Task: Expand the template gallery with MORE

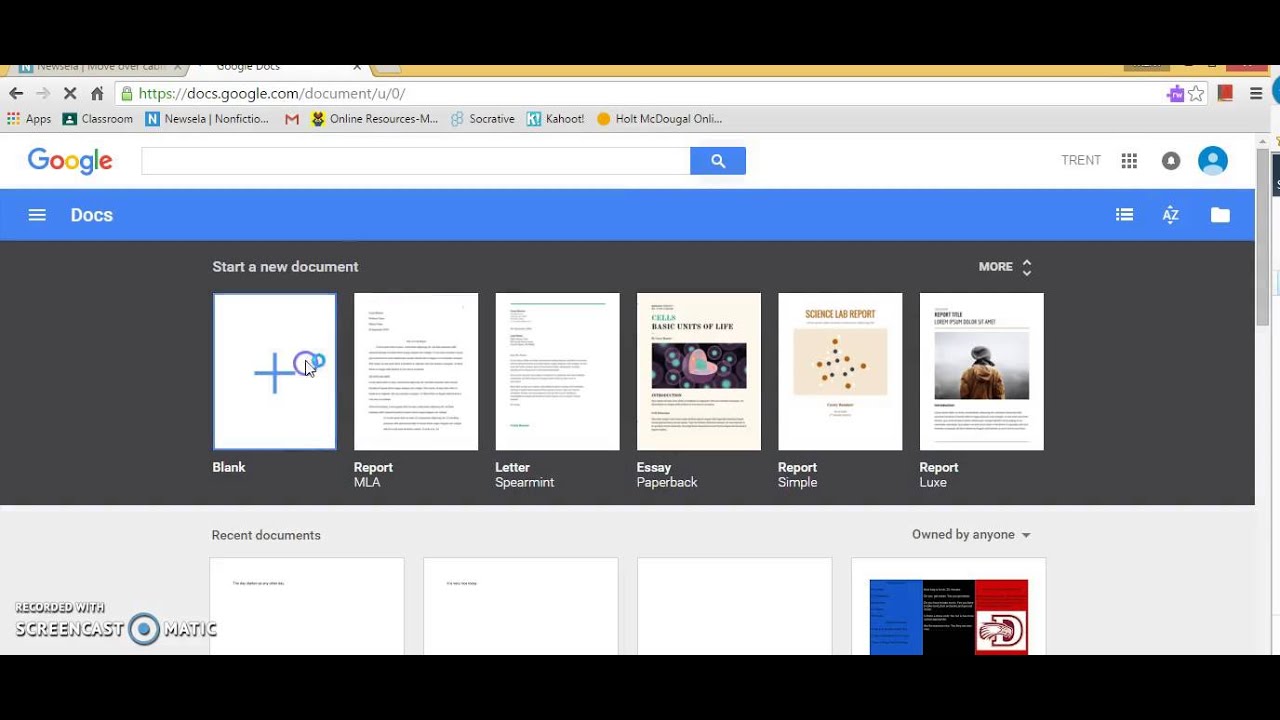Action: (x=1006, y=267)
